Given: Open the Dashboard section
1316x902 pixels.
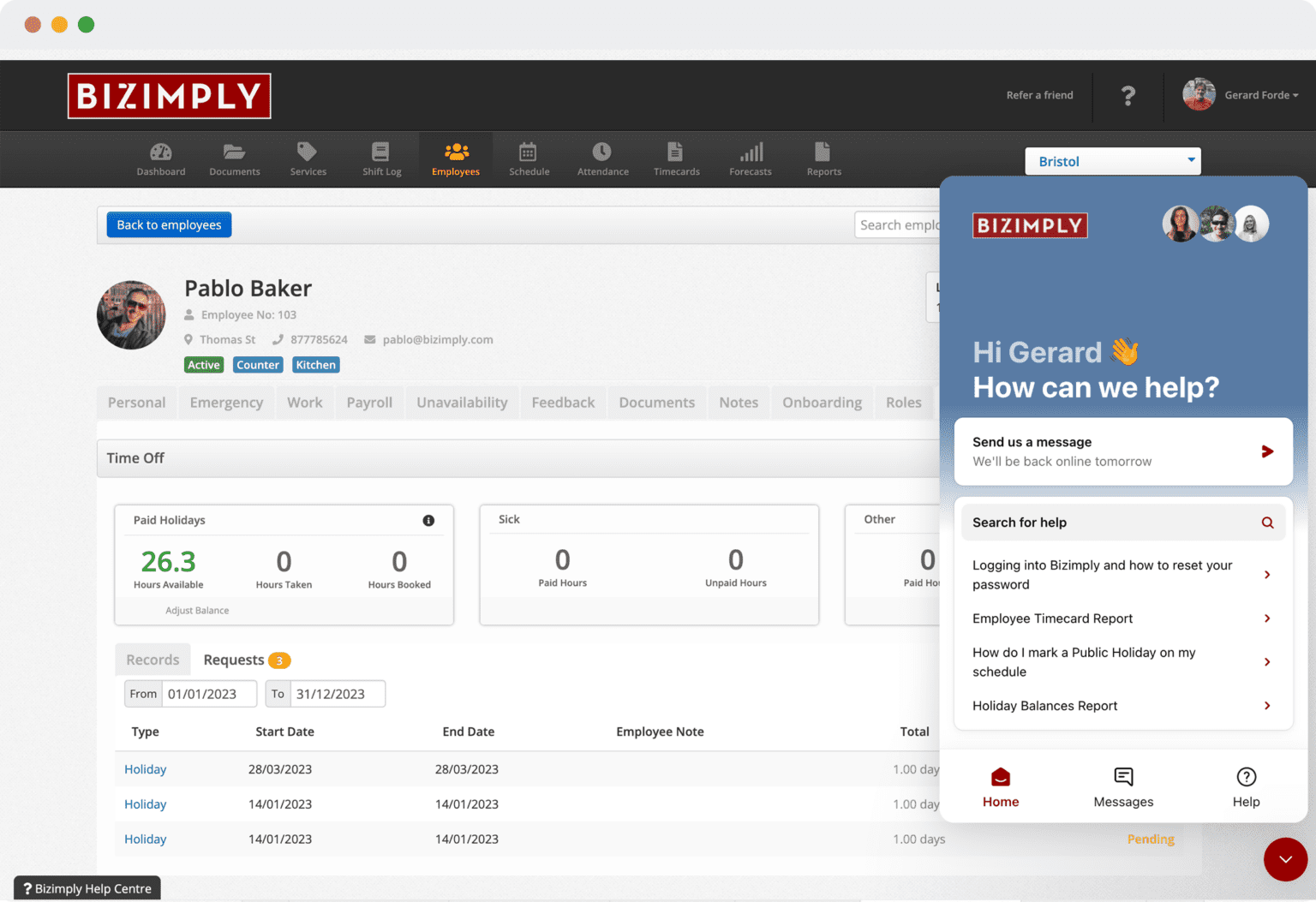Looking at the screenshot, I should pos(160,158).
